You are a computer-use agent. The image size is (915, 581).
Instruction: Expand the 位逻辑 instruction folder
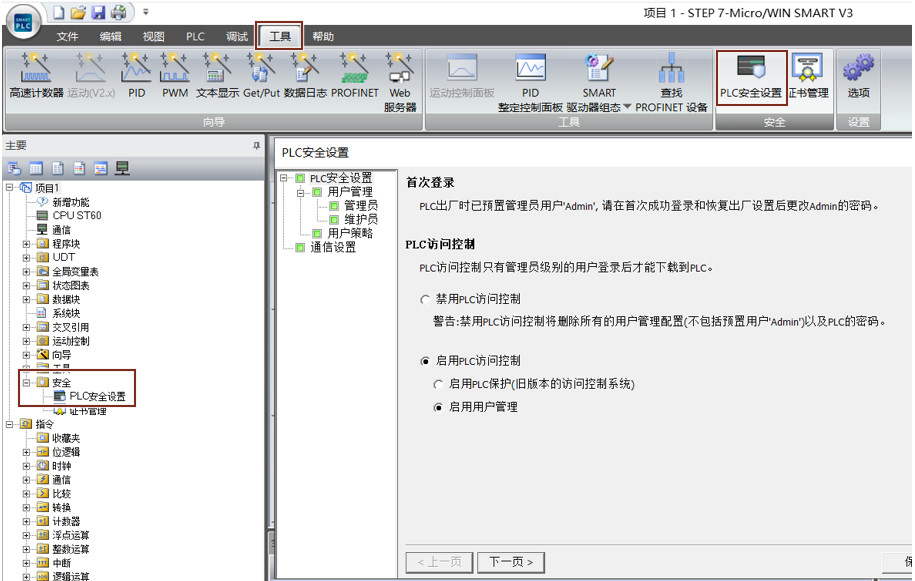coord(27,452)
